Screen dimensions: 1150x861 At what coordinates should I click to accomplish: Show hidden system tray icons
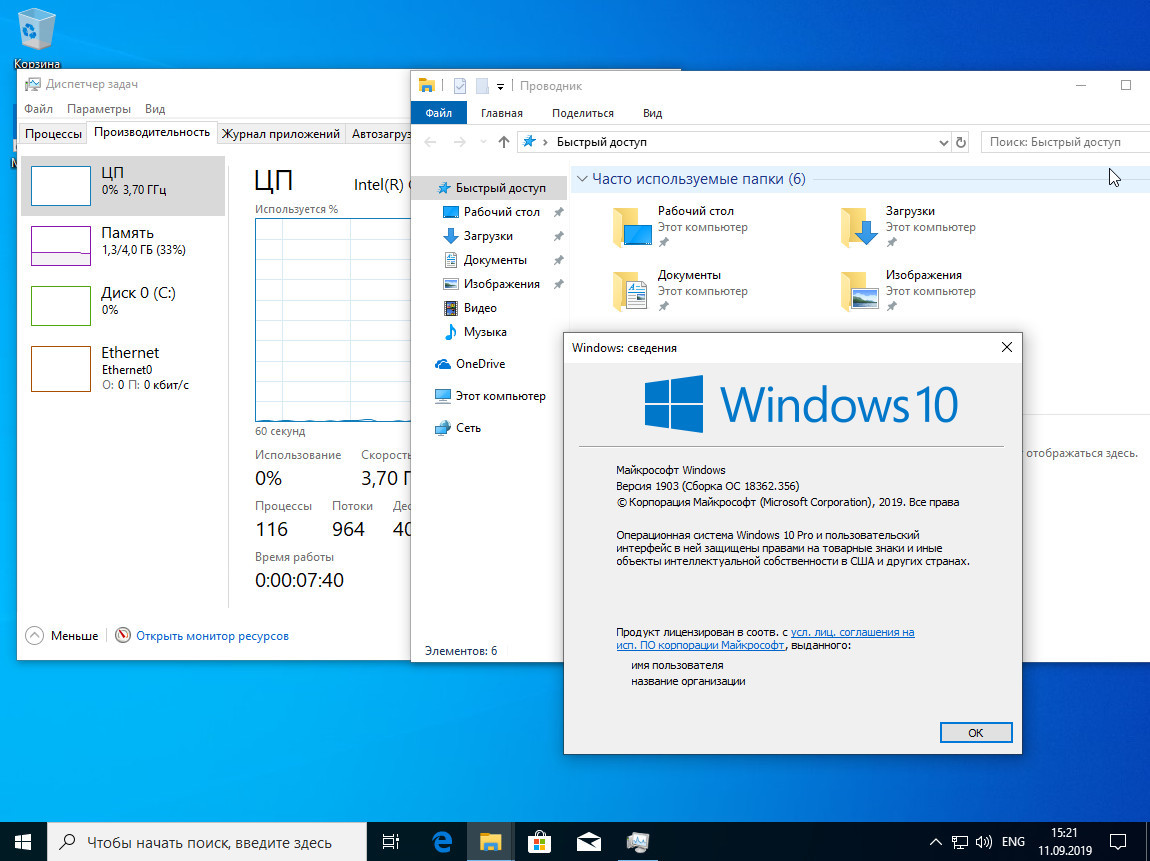pyautogui.click(x=936, y=840)
